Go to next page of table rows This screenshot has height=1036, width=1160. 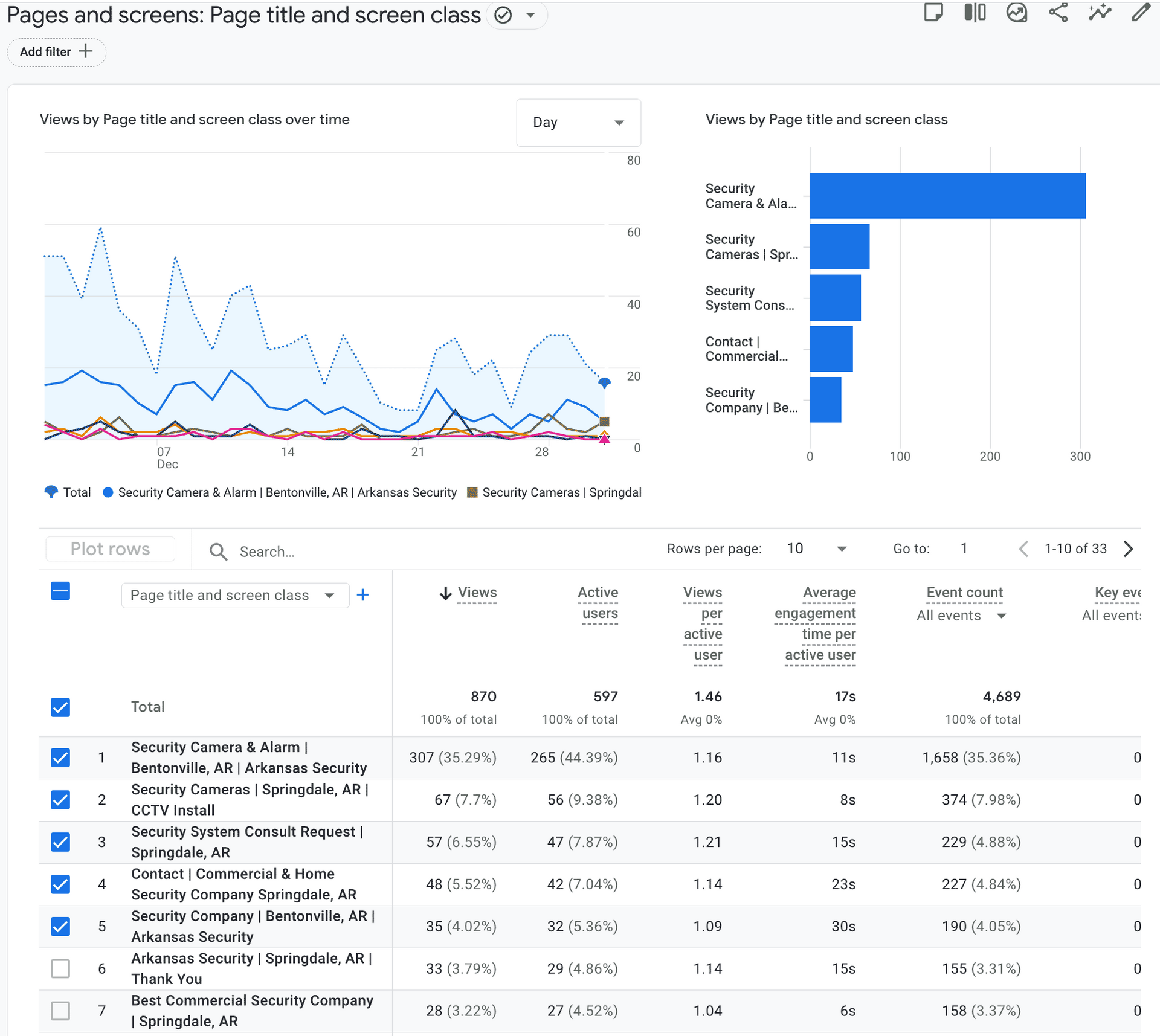pos(1128,549)
